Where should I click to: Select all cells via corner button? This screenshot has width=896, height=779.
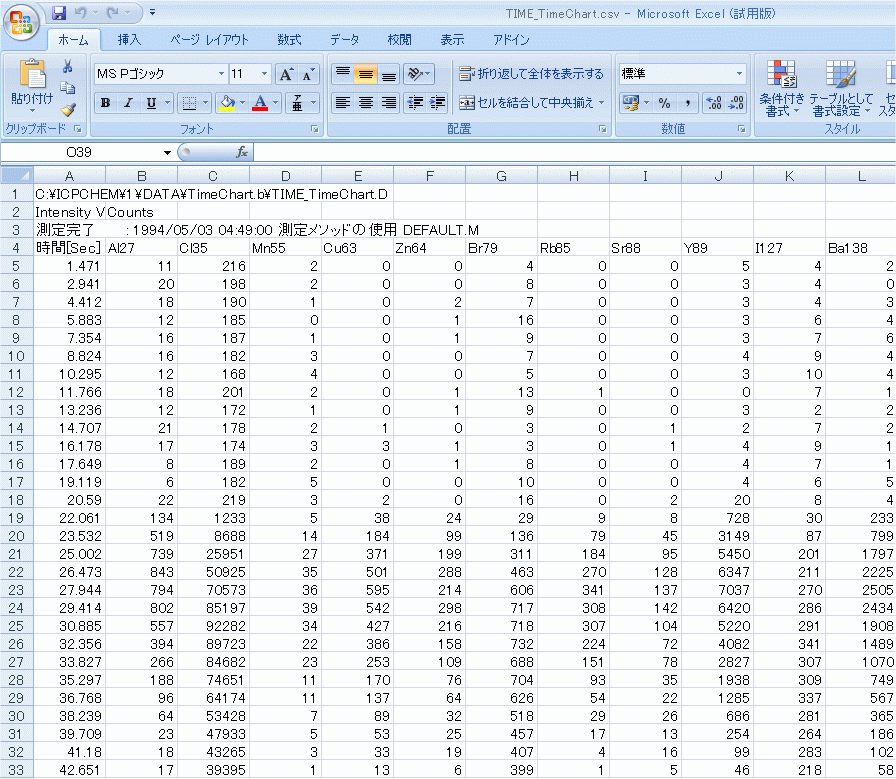pyautogui.click(x=17, y=175)
